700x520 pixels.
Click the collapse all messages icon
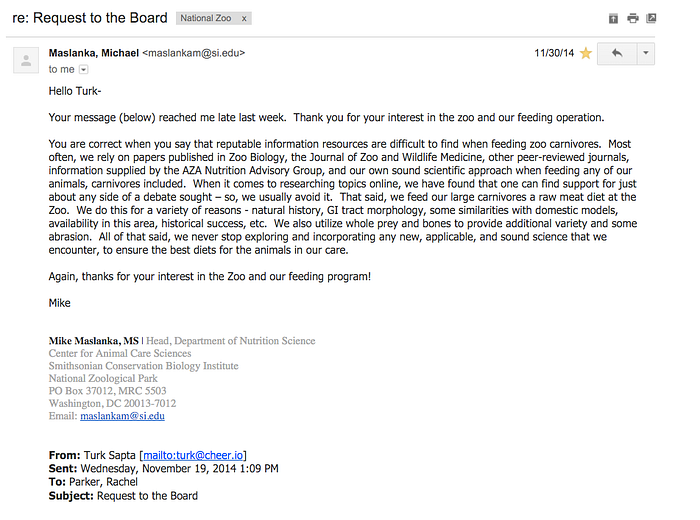coord(613,18)
